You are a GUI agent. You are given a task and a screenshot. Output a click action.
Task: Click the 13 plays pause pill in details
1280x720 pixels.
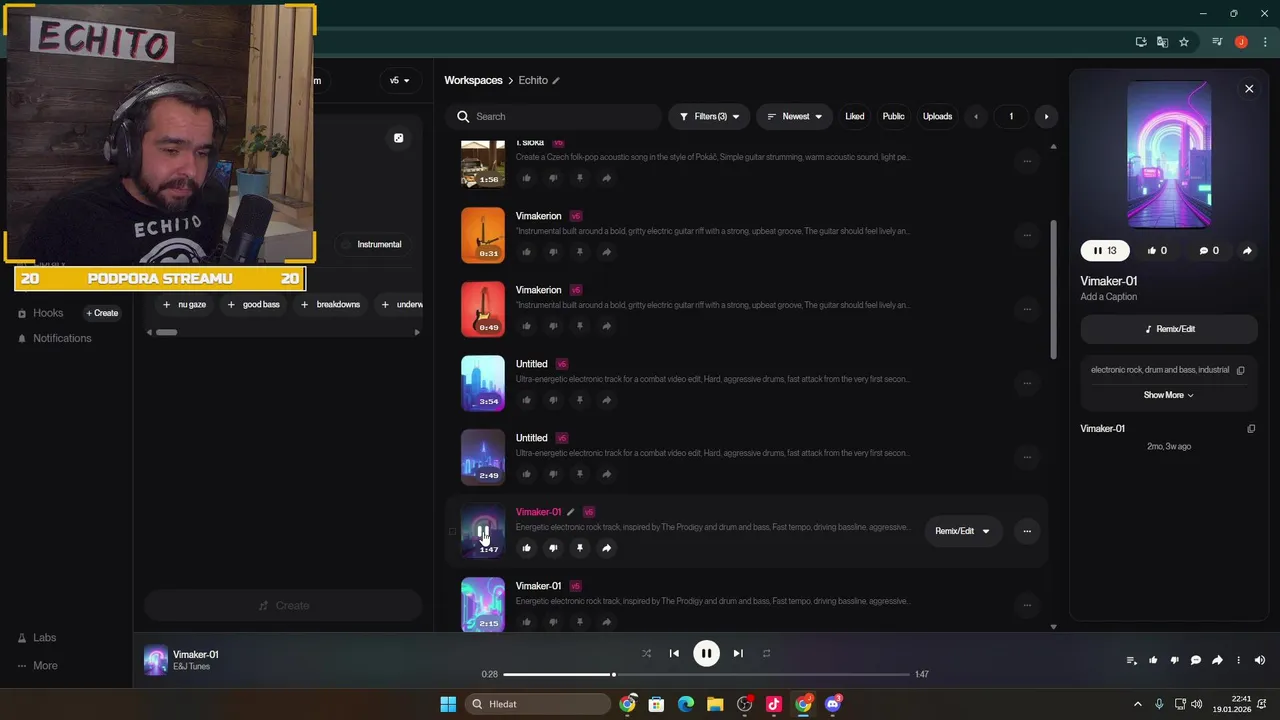coord(1105,250)
